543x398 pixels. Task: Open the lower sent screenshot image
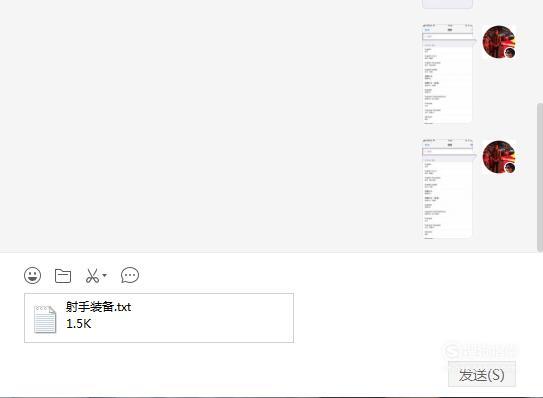click(x=447, y=188)
